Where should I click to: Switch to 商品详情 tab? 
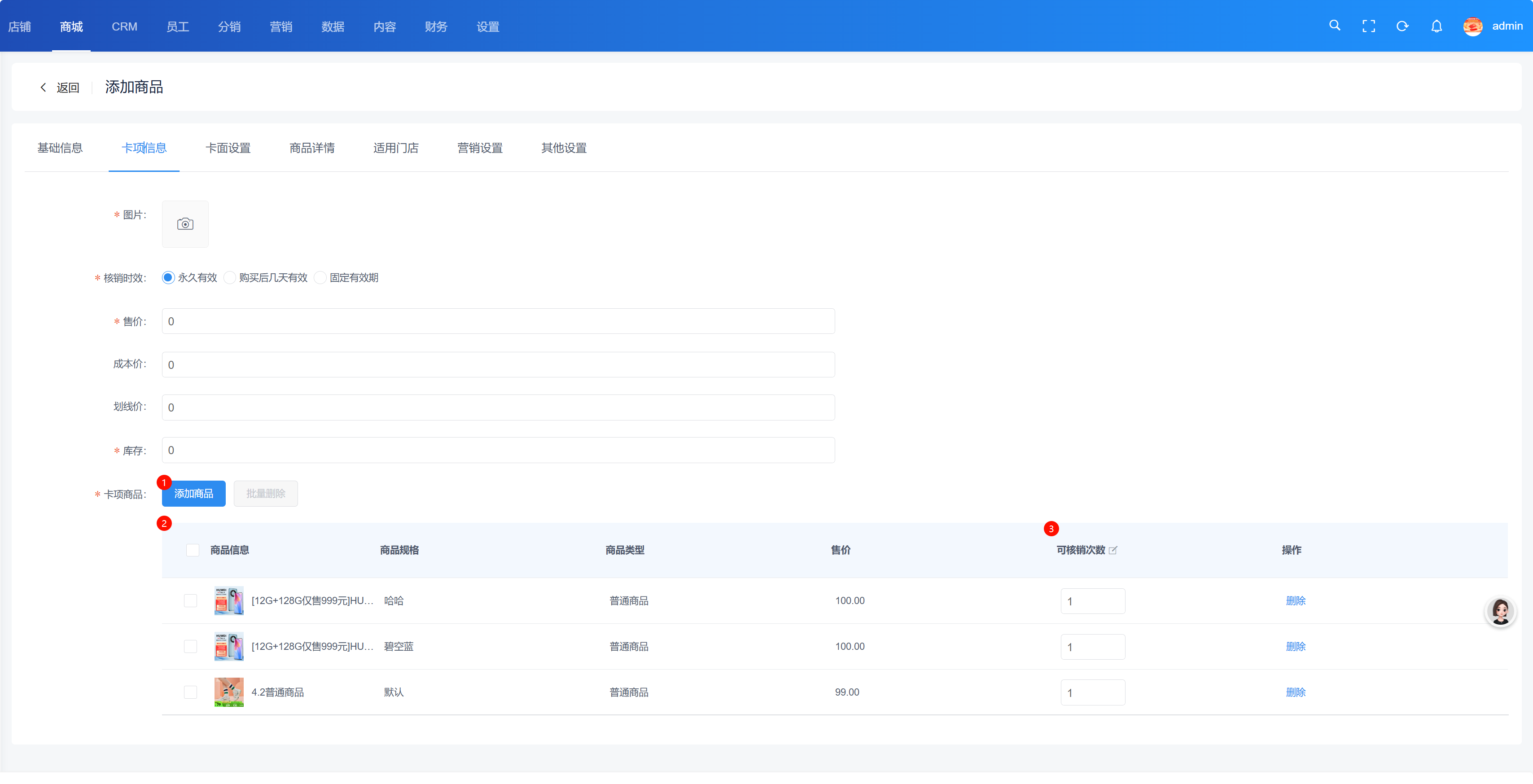(x=312, y=148)
